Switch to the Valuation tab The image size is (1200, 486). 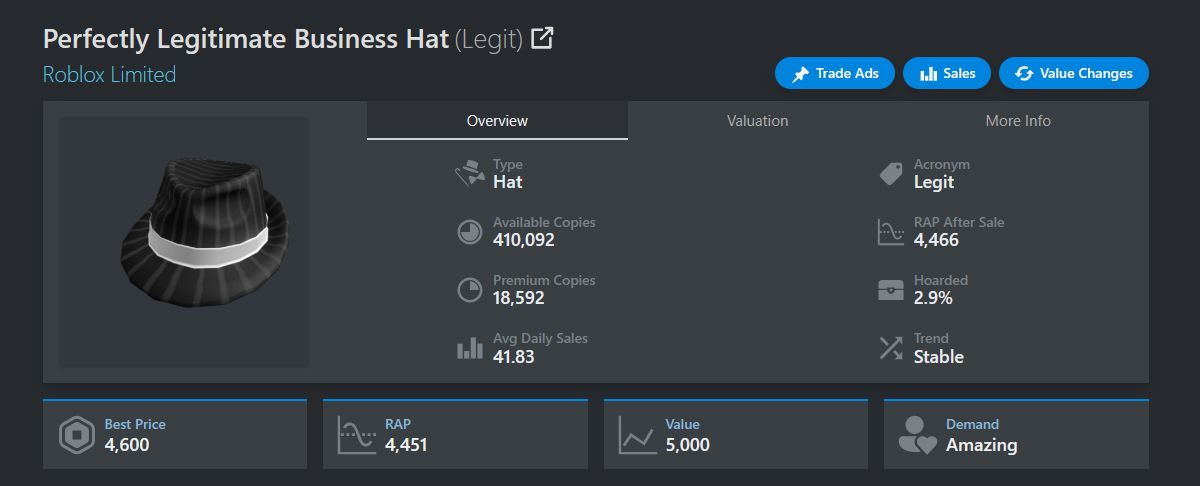tap(758, 120)
